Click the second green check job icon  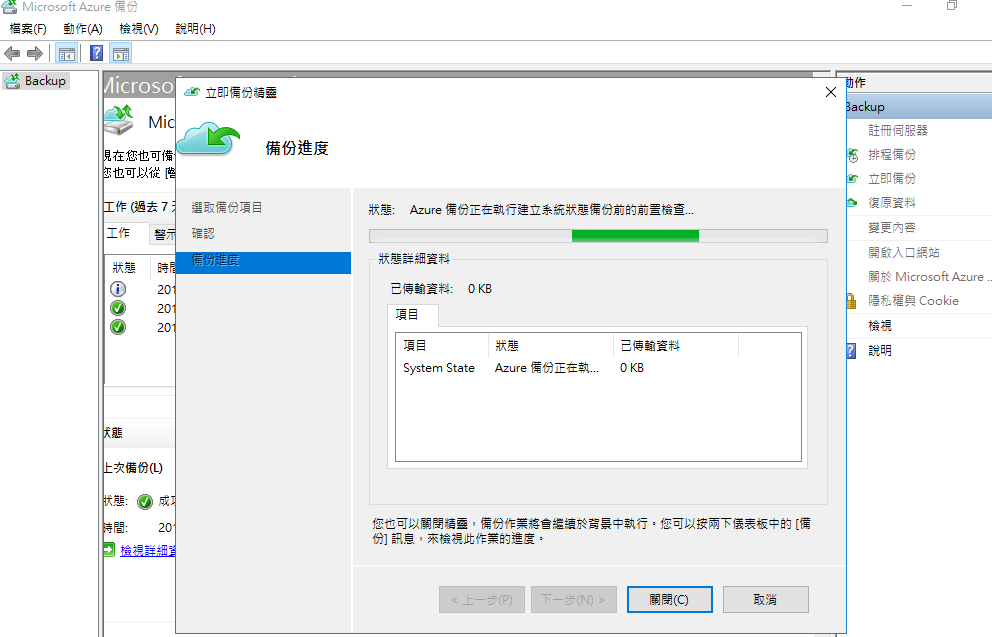point(118,327)
